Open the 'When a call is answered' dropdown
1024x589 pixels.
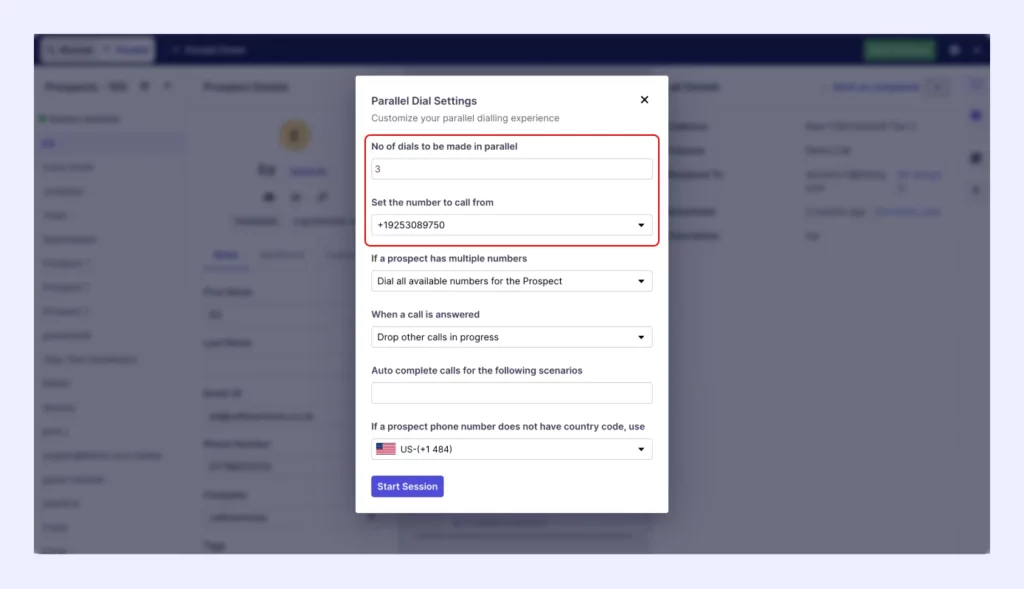[511, 337]
